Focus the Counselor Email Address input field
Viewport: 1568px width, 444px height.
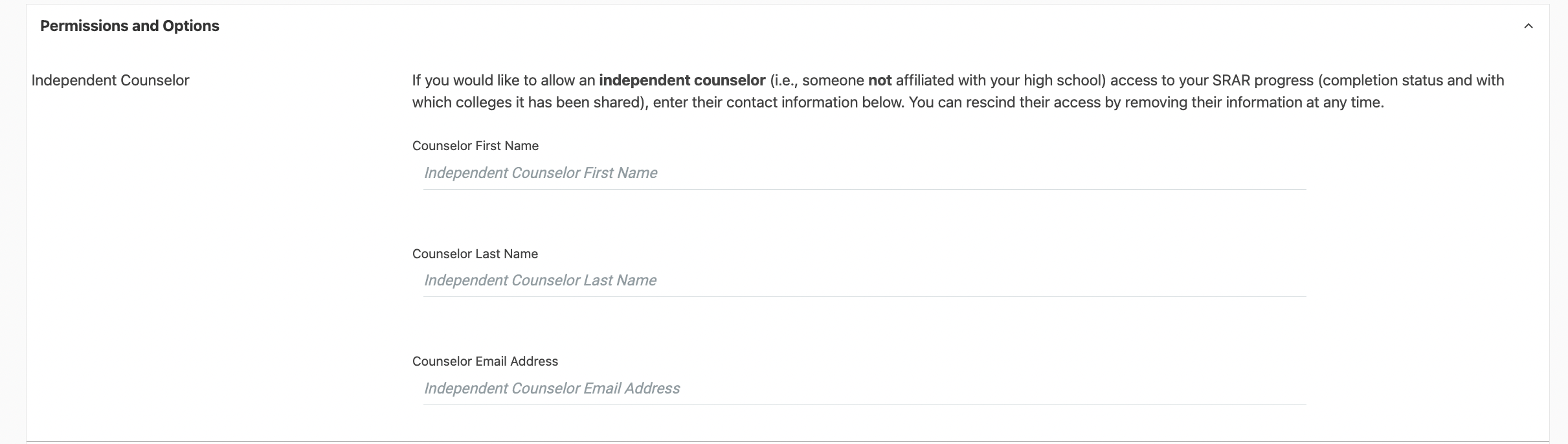click(864, 388)
